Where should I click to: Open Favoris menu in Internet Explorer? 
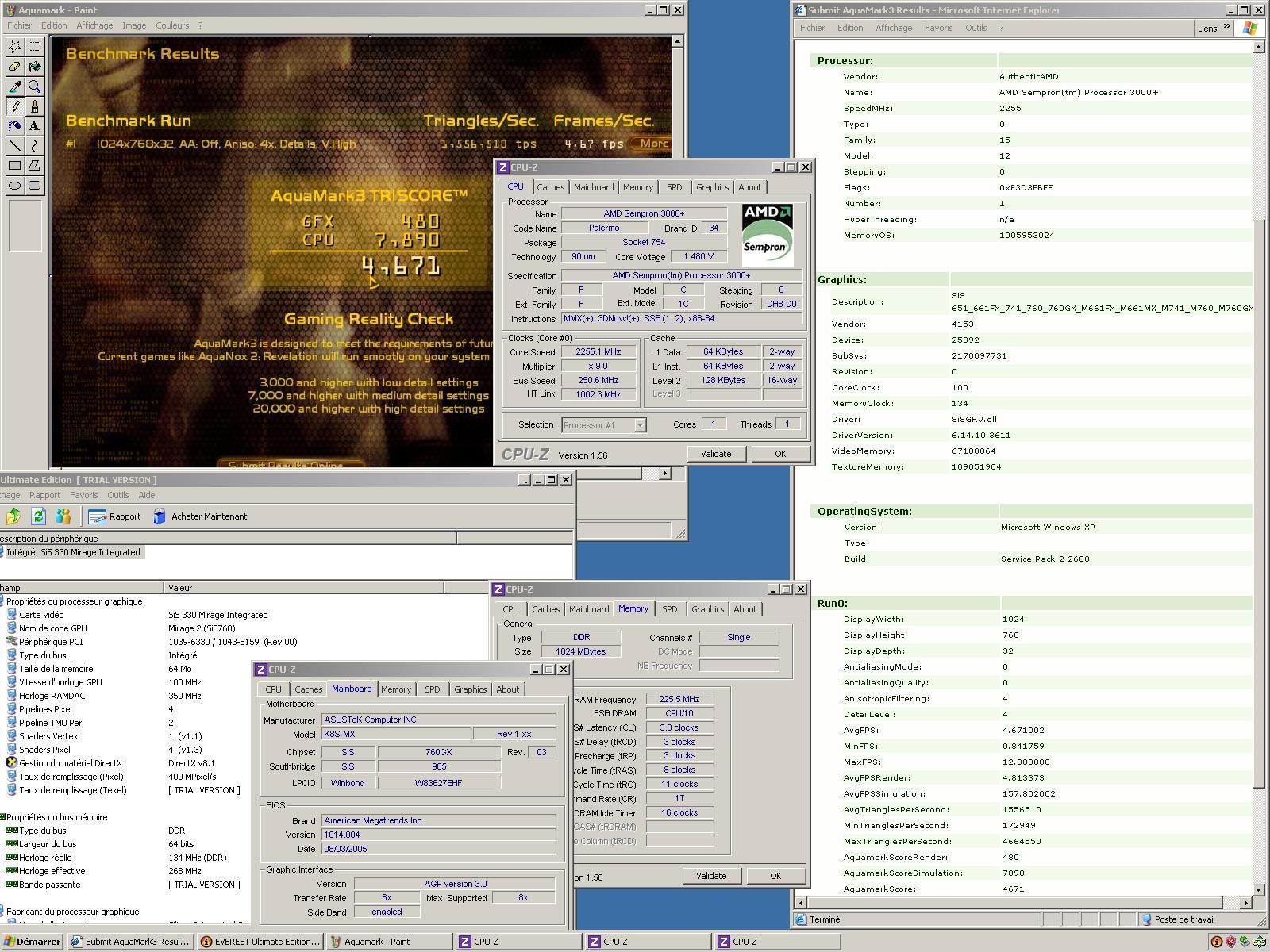pyautogui.click(x=938, y=28)
